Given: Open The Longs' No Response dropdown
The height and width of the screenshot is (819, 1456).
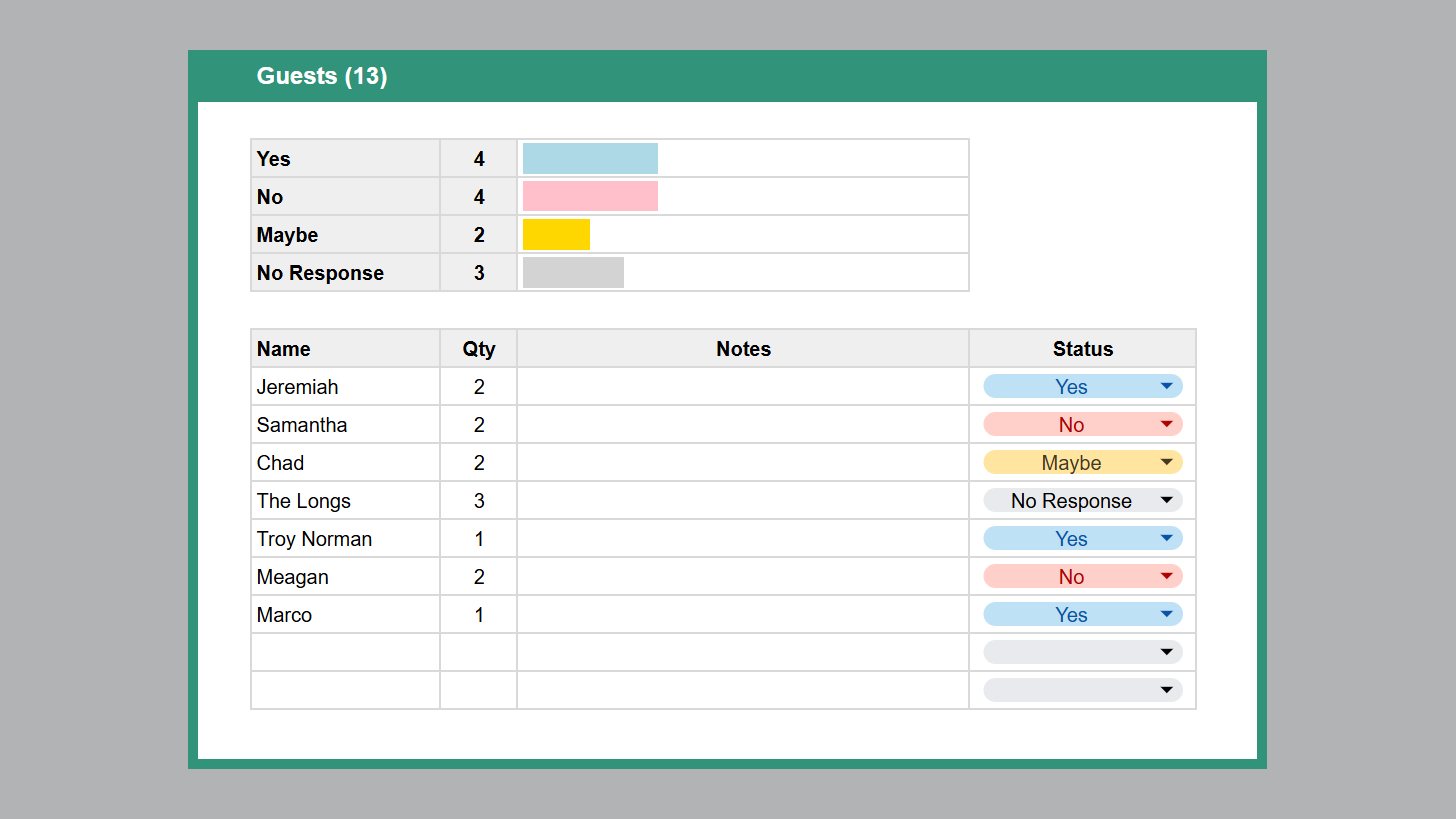Looking at the screenshot, I should coord(1082,501).
